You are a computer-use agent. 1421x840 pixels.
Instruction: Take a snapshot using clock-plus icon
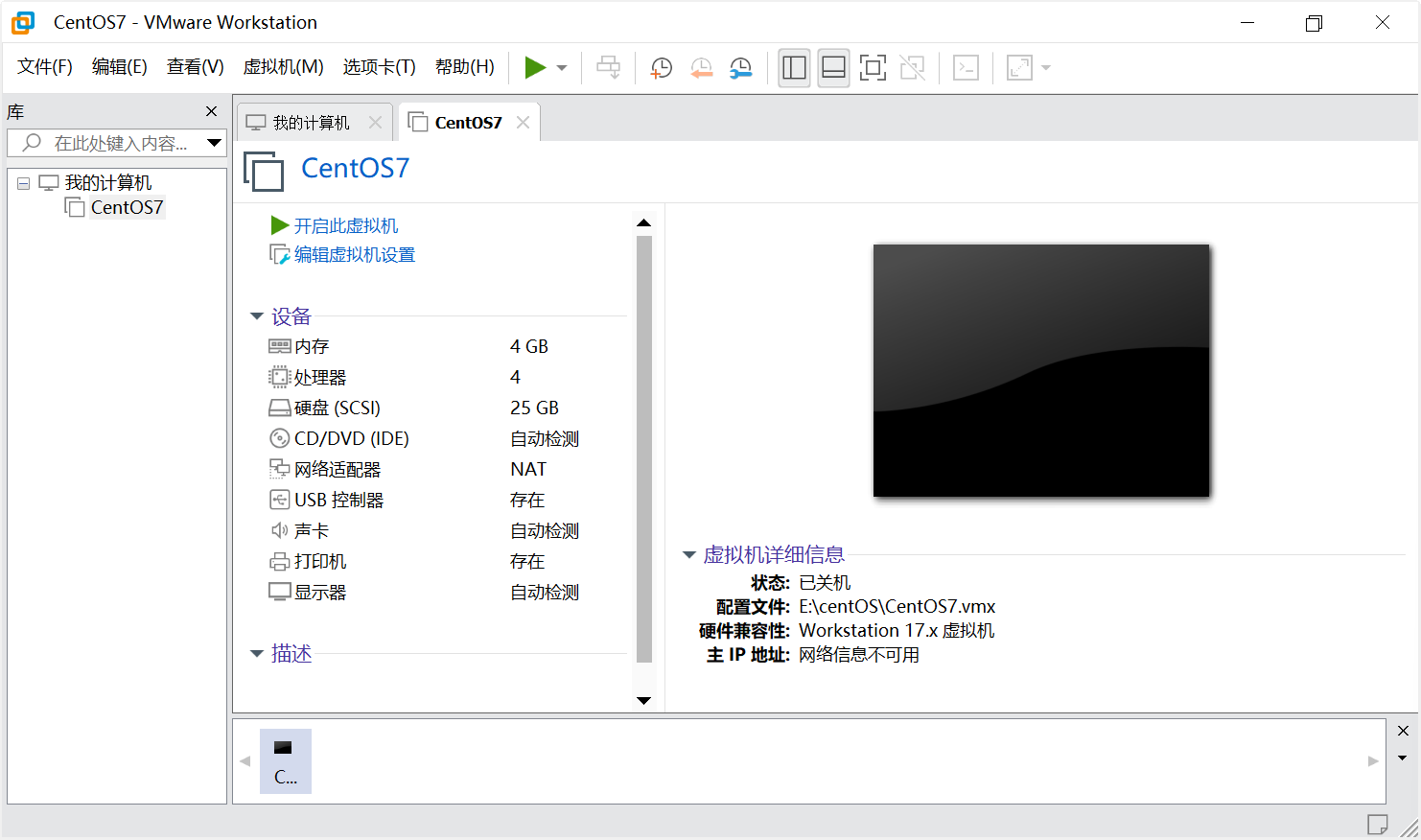tap(662, 67)
